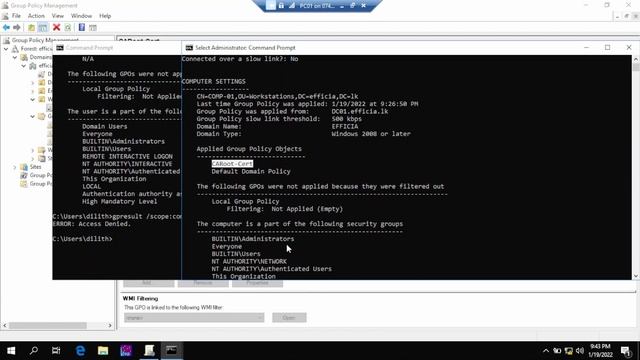
Task: Collapse the Domains node in console tree
Action: point(15,58)
